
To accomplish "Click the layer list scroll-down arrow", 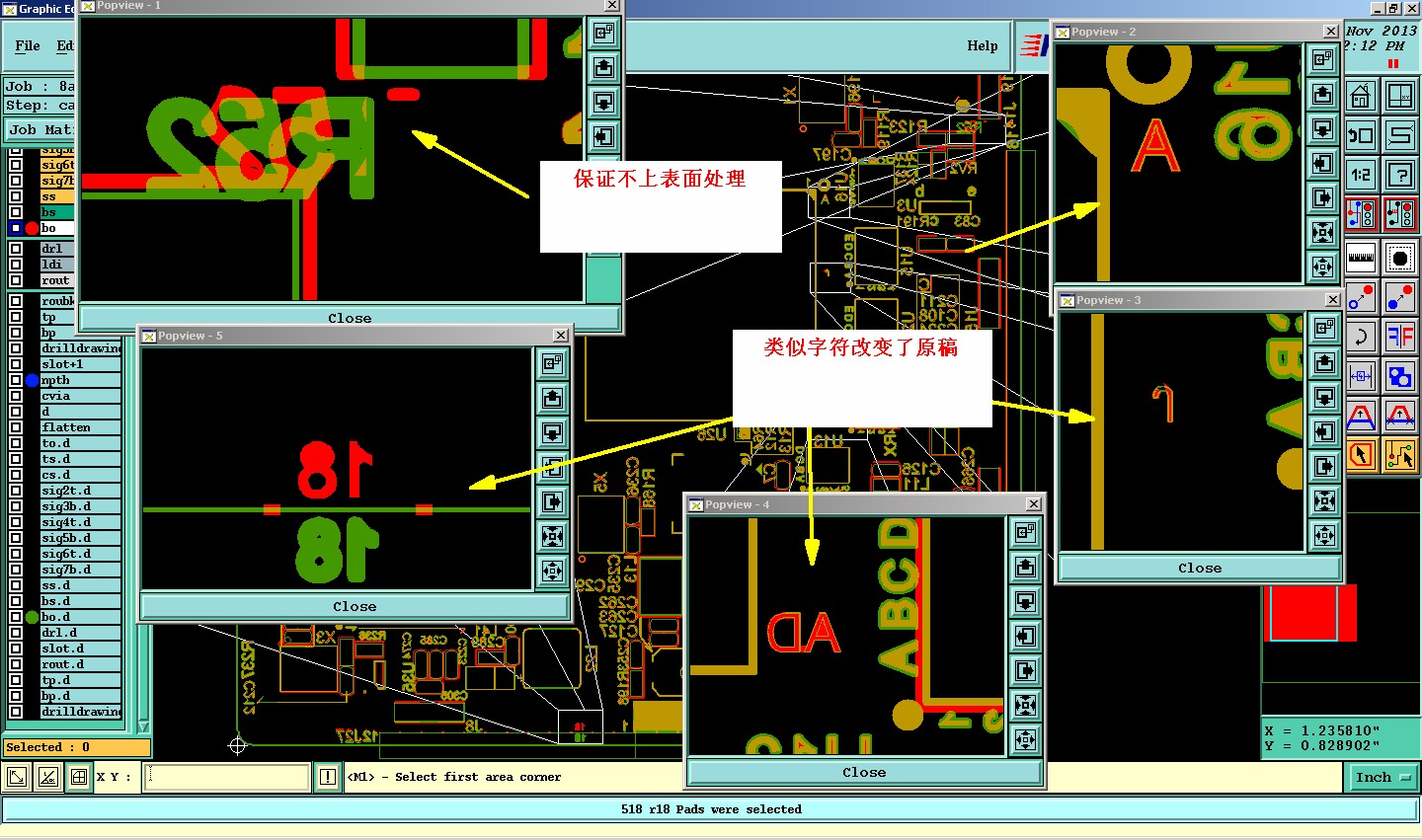I will point(143,726).
